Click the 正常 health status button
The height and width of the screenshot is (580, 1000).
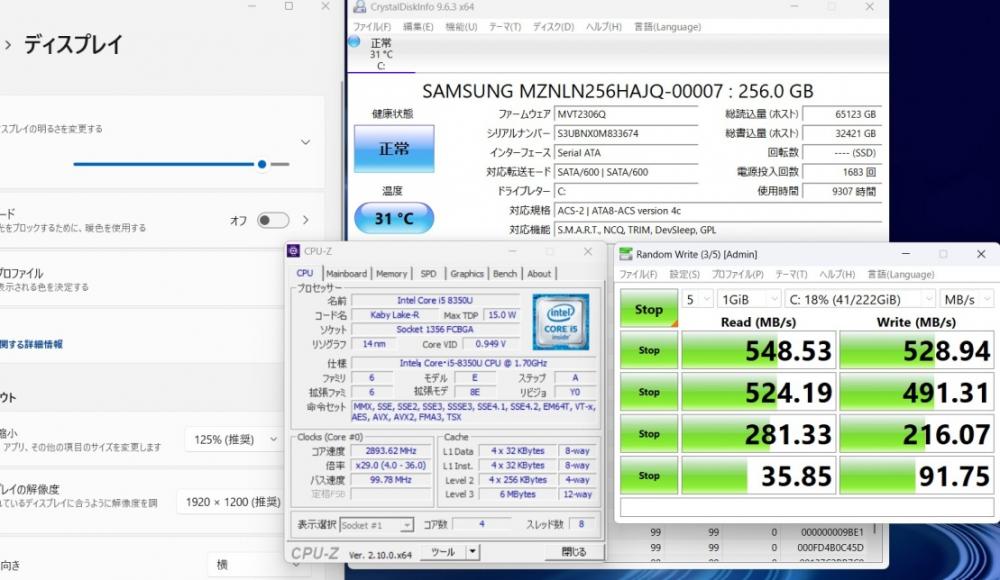394,148
